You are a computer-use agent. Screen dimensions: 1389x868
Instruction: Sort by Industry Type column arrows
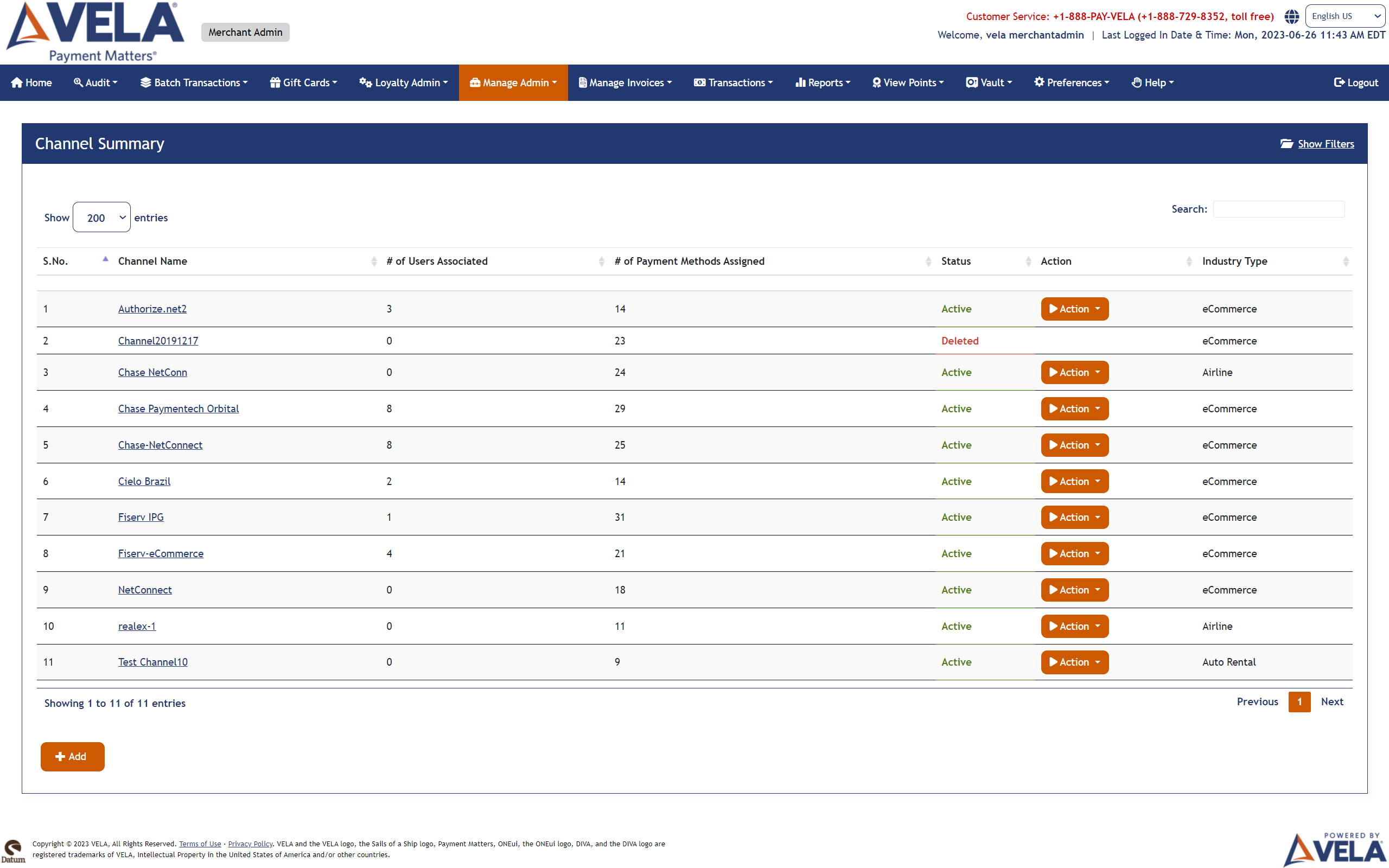pyautogui.click(x=1346, y=262)
